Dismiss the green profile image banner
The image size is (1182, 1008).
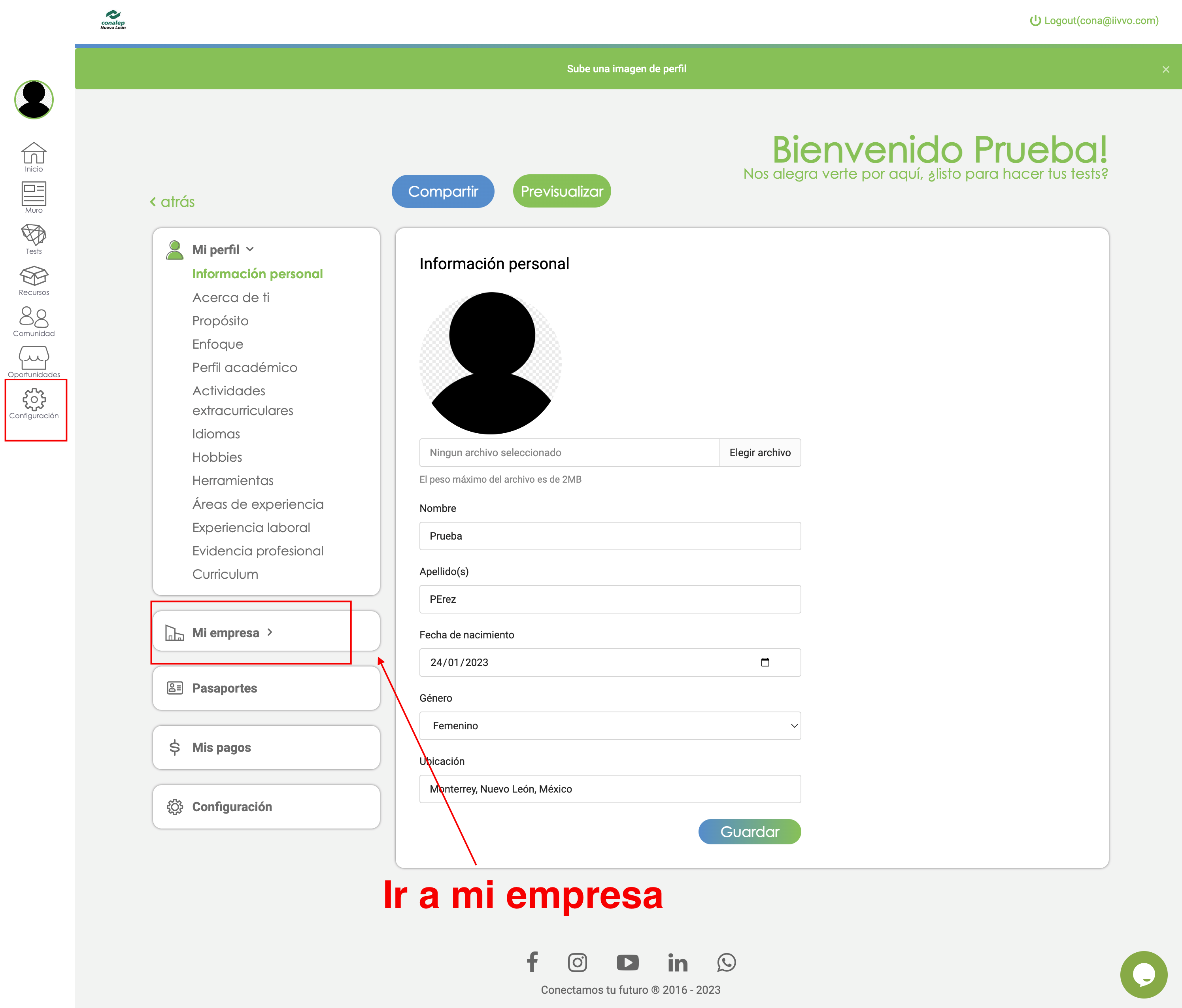(x=1165, y=69)
